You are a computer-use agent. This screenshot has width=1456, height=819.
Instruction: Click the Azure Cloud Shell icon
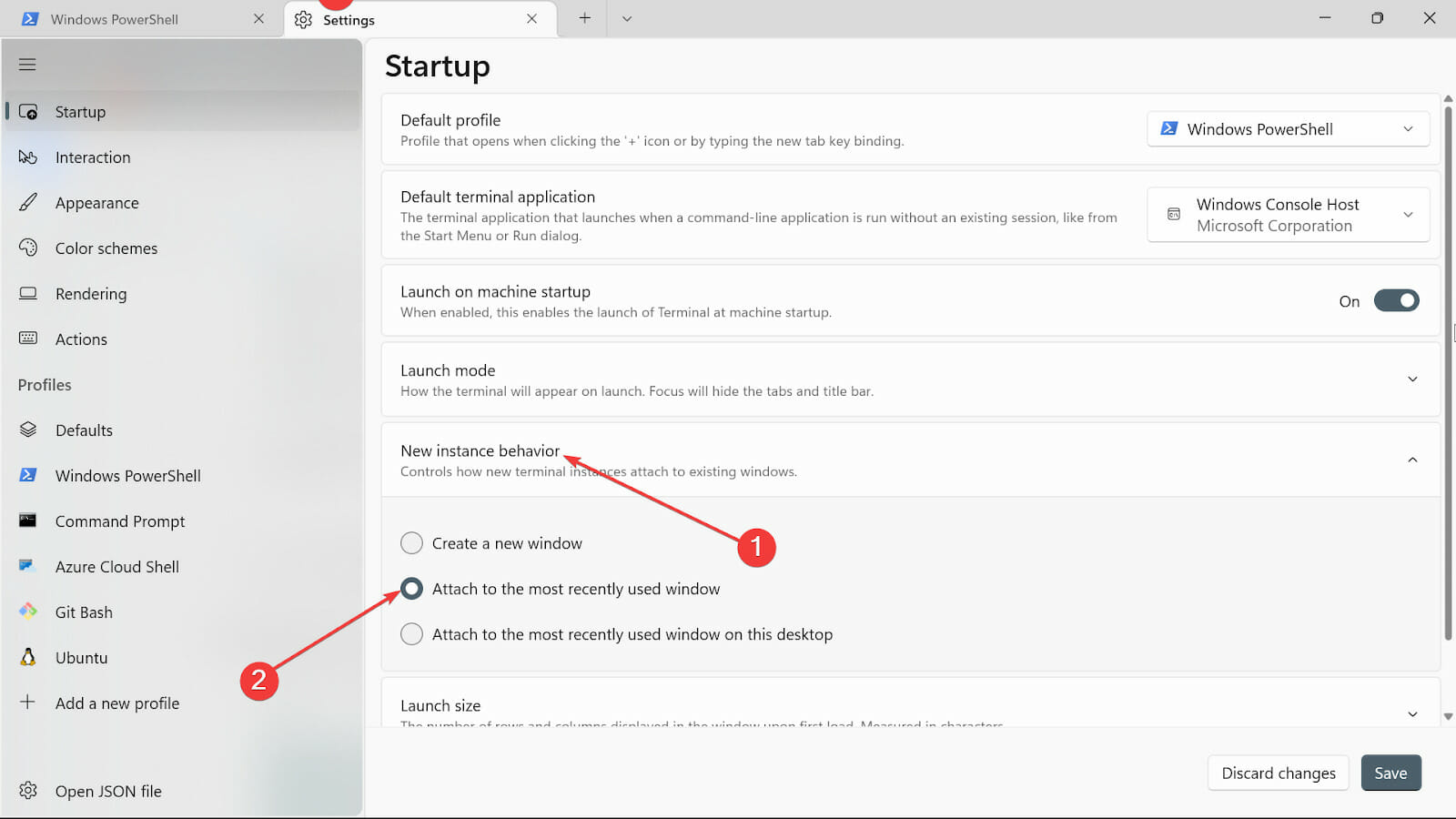(x=28, y=566)
